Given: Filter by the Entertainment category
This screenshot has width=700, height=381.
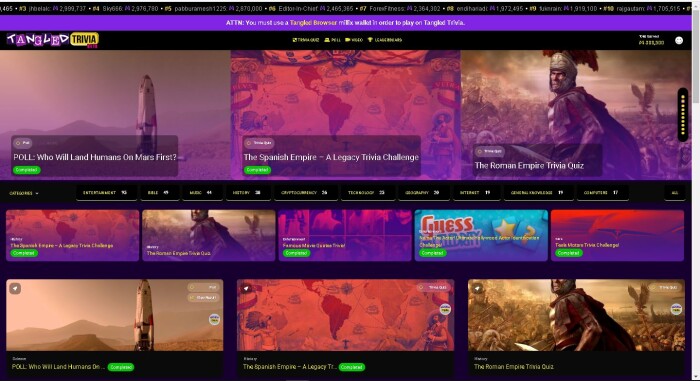Looking at the screenshot, I should [x=105, y=193].
